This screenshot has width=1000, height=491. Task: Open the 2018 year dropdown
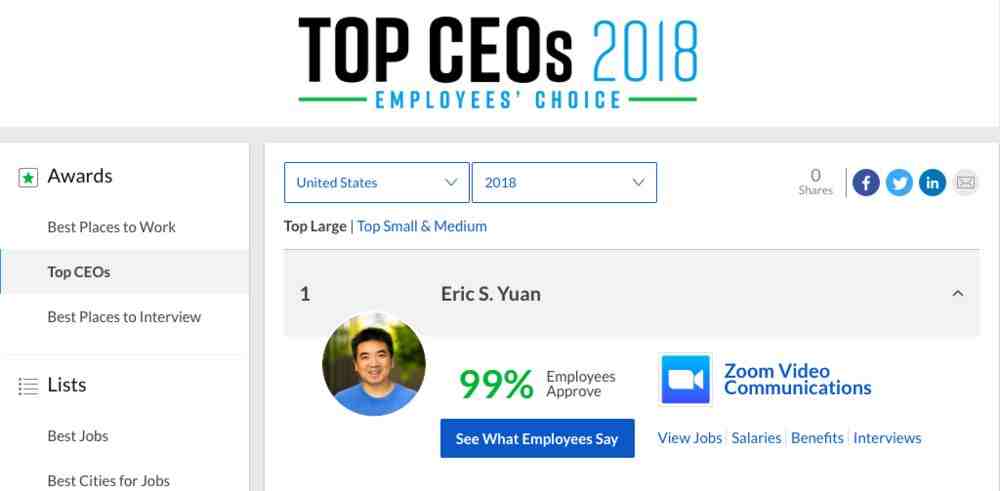(x=564, y=182)
